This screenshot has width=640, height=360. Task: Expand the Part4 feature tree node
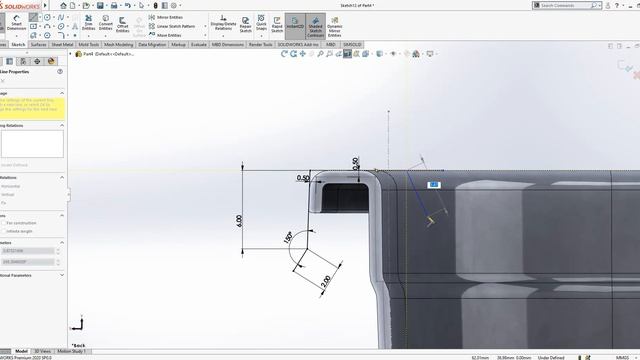(70, 54)
